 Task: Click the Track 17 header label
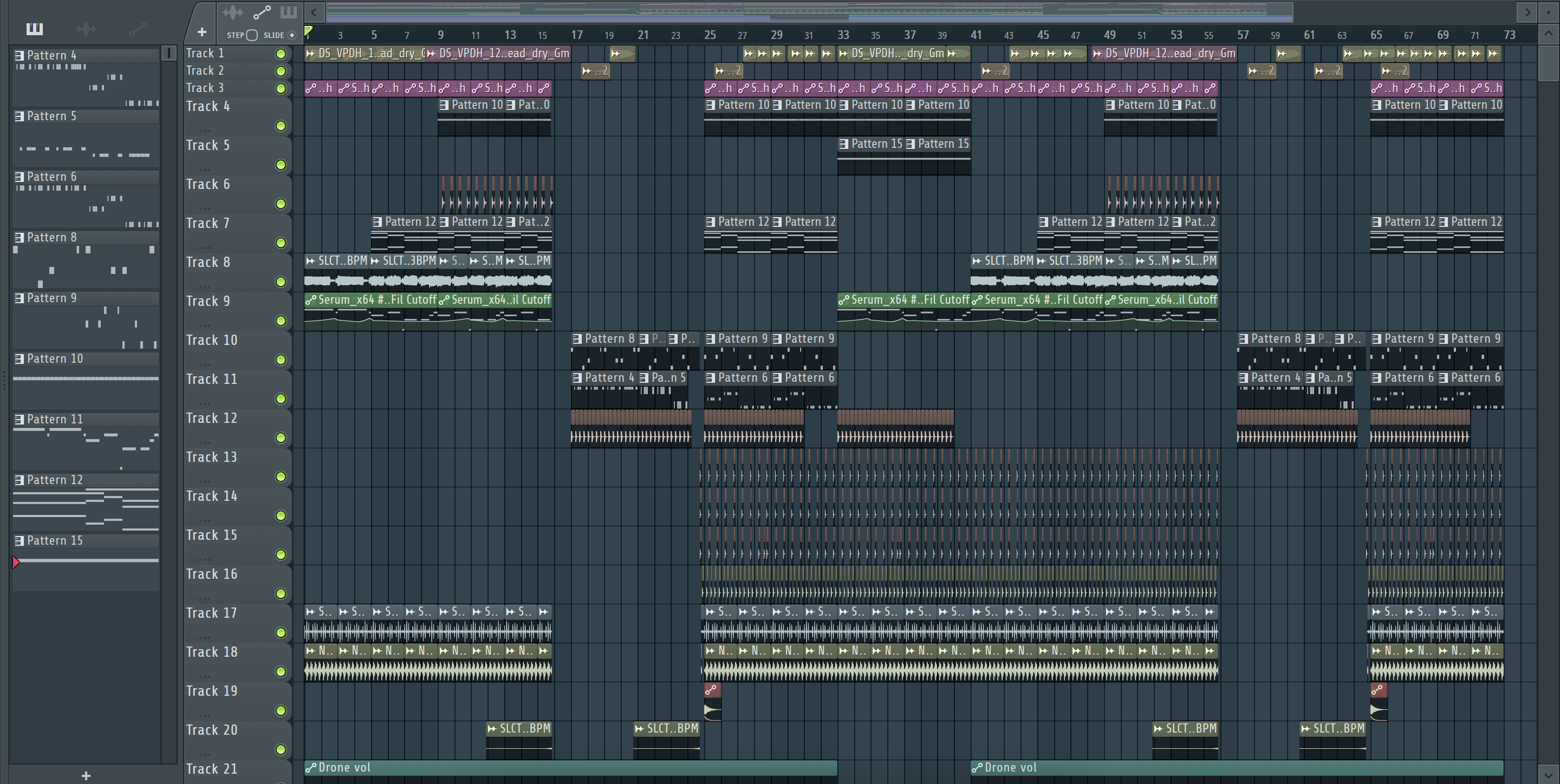coord(211,613)
